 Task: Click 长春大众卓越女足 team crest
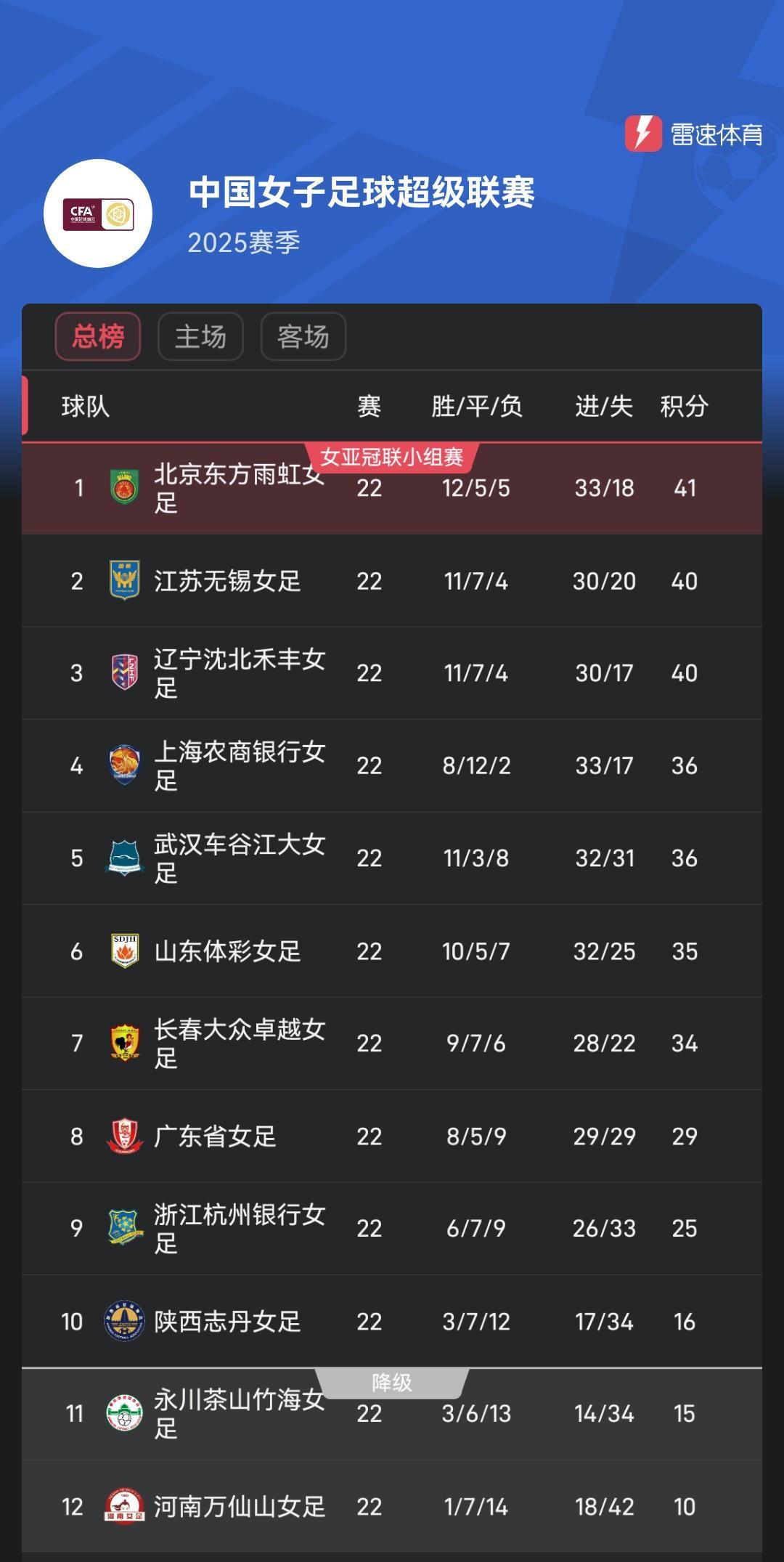[125, 1043]
